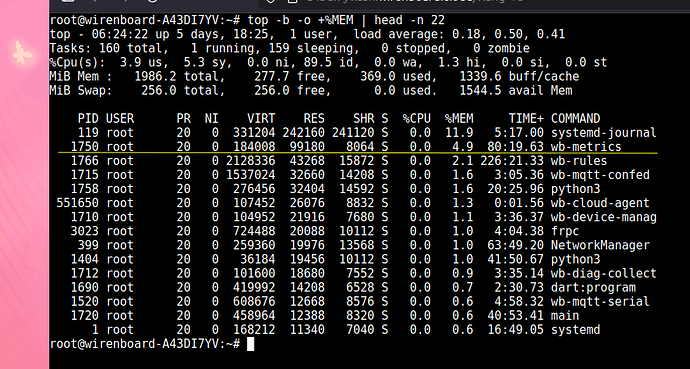Click the terminal cursor at the bottom prompt

tap(250, 344)
